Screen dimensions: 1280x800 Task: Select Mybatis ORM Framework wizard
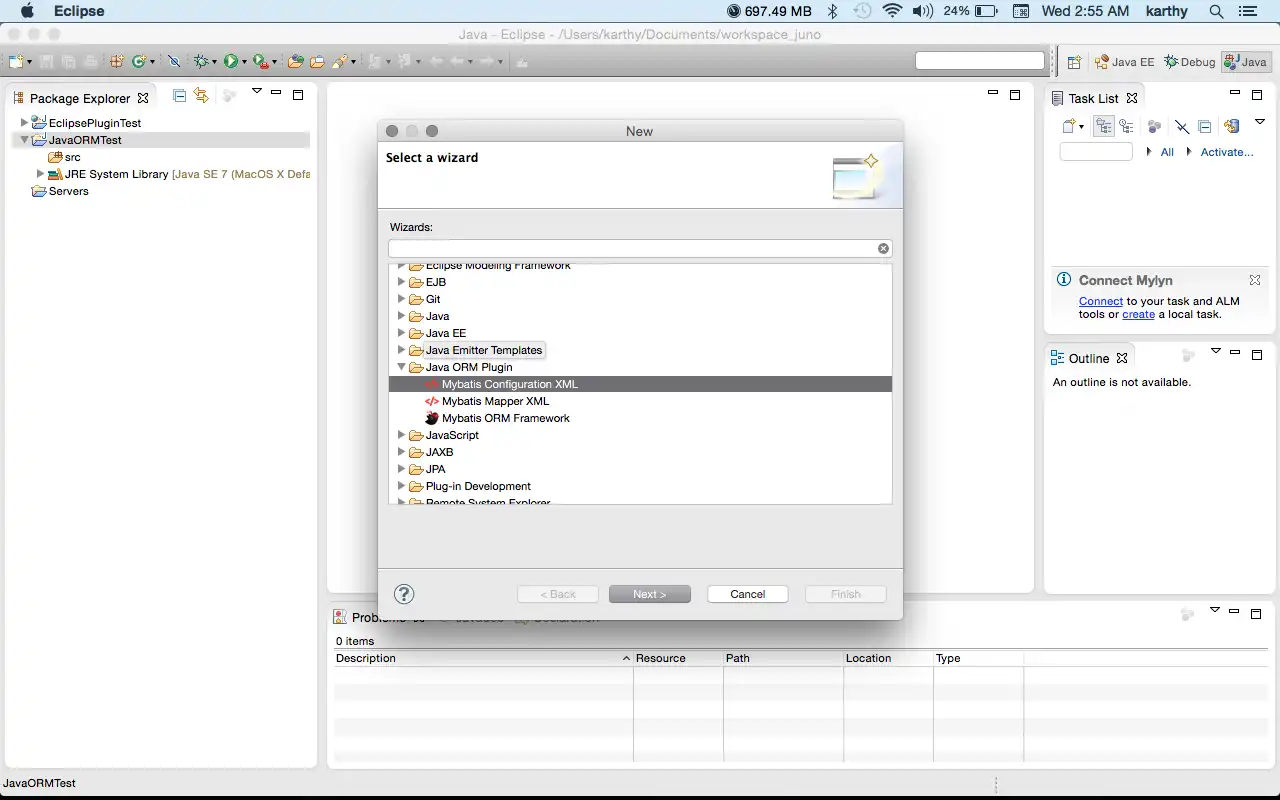tap(497, 418)
